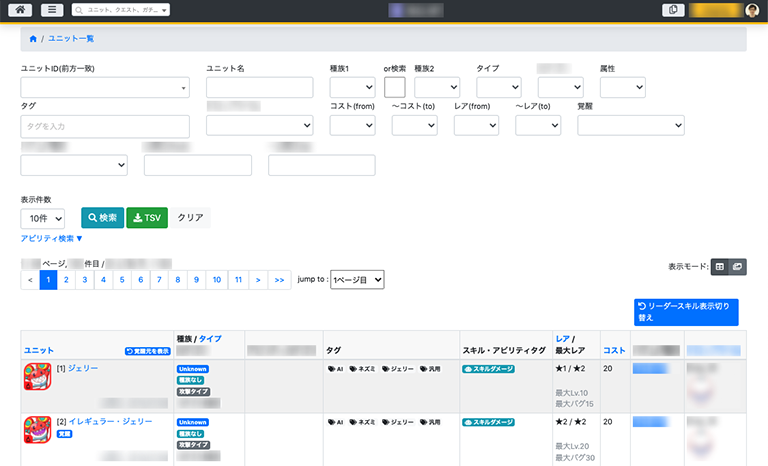Click スキルダメージ tag in イレギュラー・ジェリー row
Viewport: 768px width, 466px height.
pyautogui.click(x=488, y=422)
